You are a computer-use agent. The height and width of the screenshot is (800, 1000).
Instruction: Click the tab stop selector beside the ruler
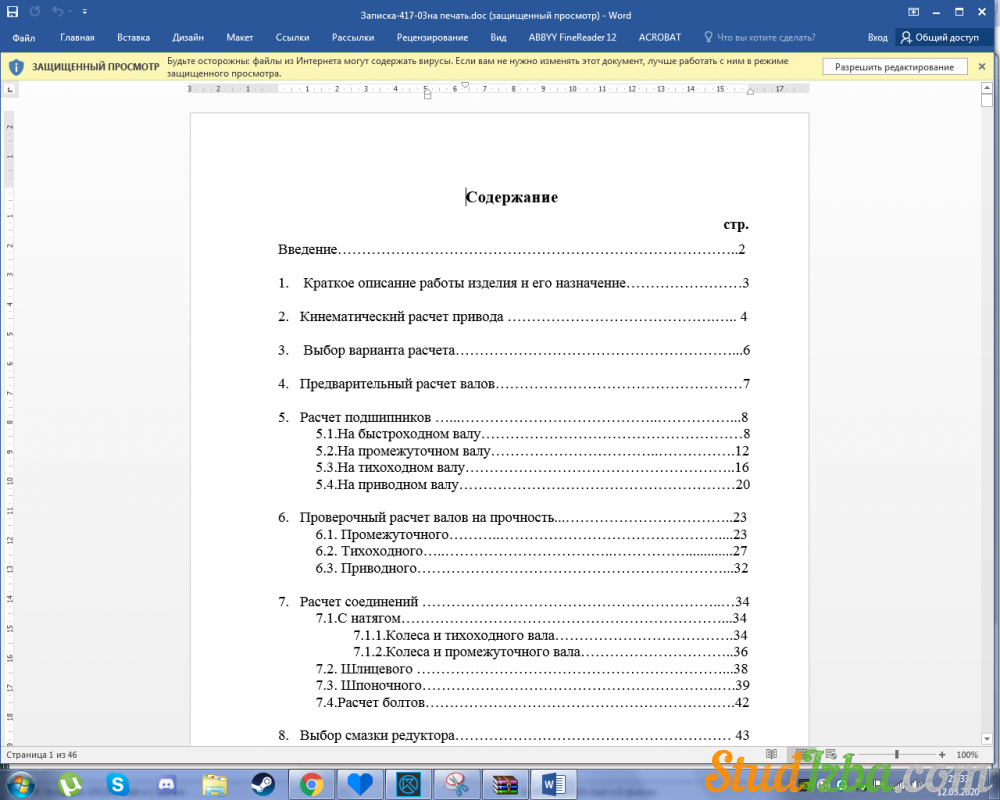[x=10, y=90]
